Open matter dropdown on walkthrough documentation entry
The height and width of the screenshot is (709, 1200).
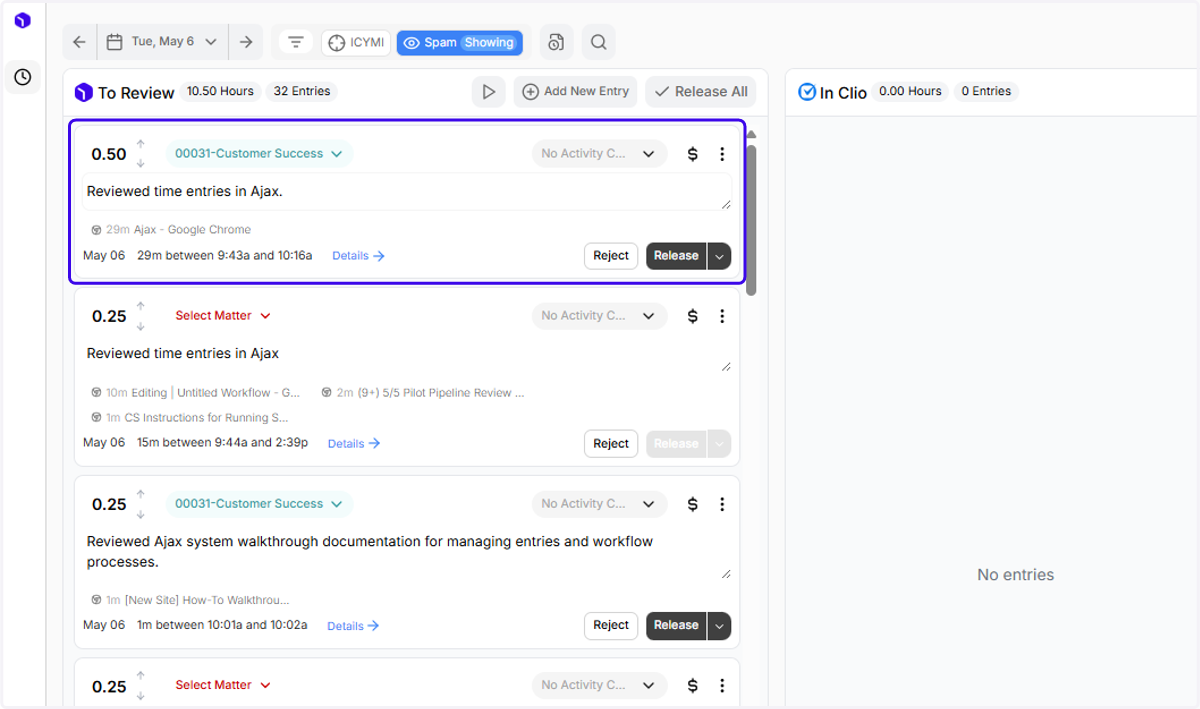pos(259,504)
